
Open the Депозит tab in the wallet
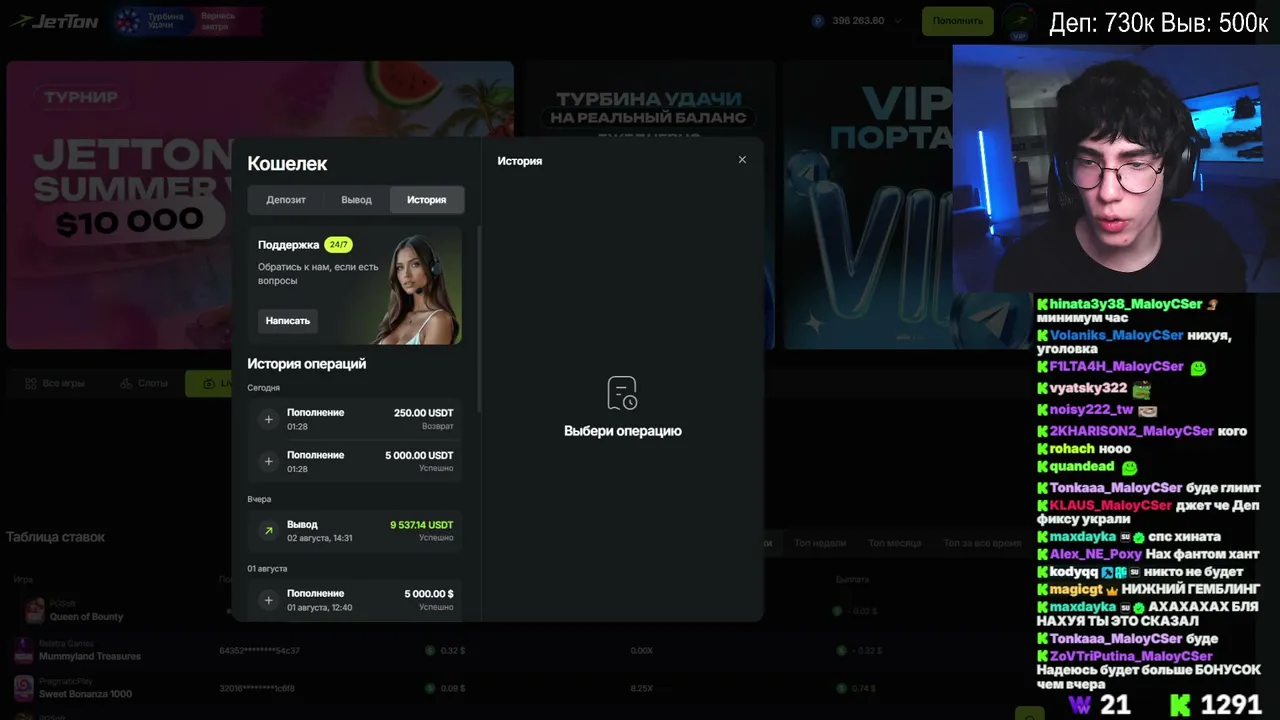[286, 200]
